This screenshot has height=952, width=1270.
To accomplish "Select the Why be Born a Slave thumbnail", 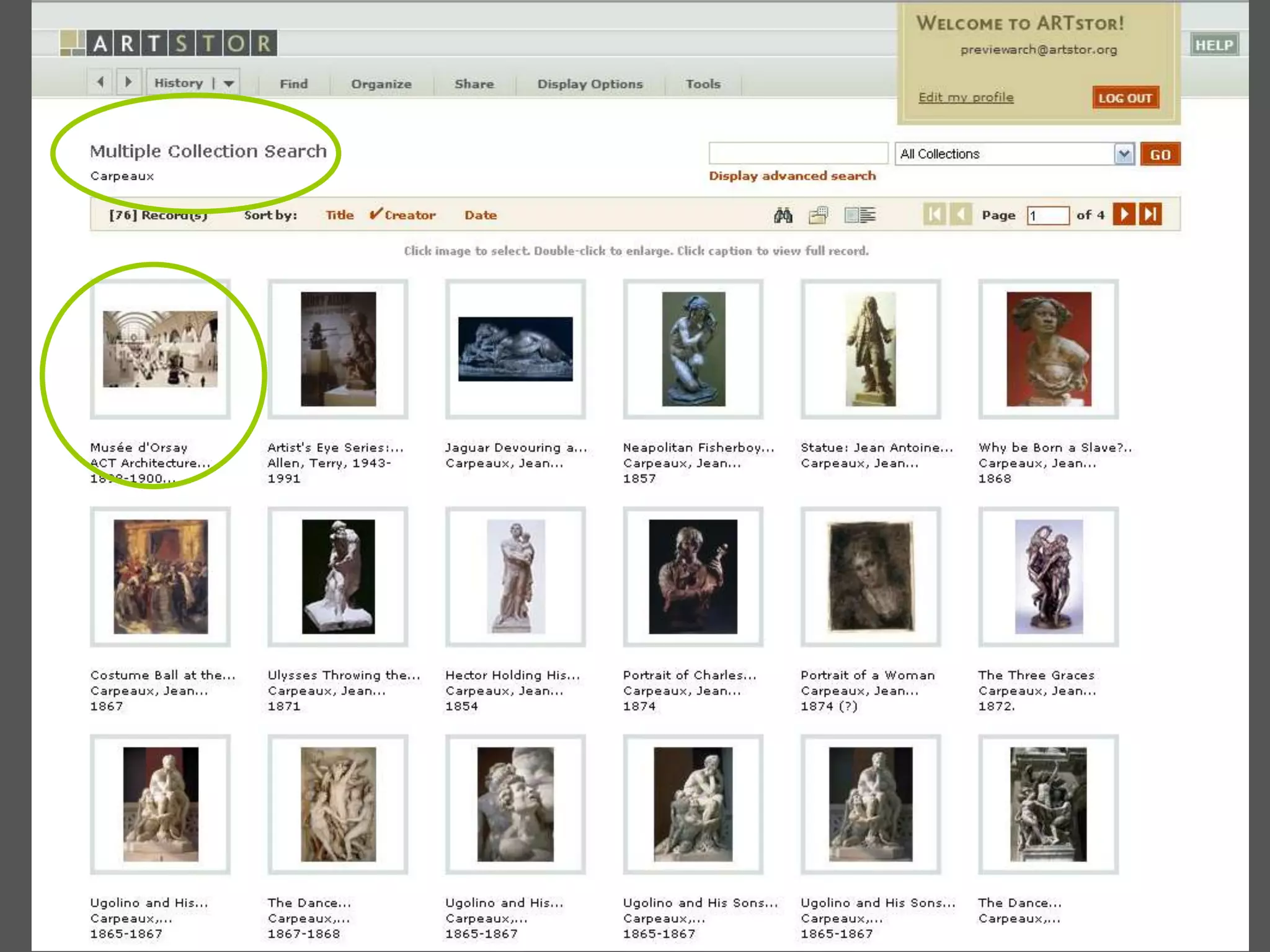I will click(x=1048, y=349).
